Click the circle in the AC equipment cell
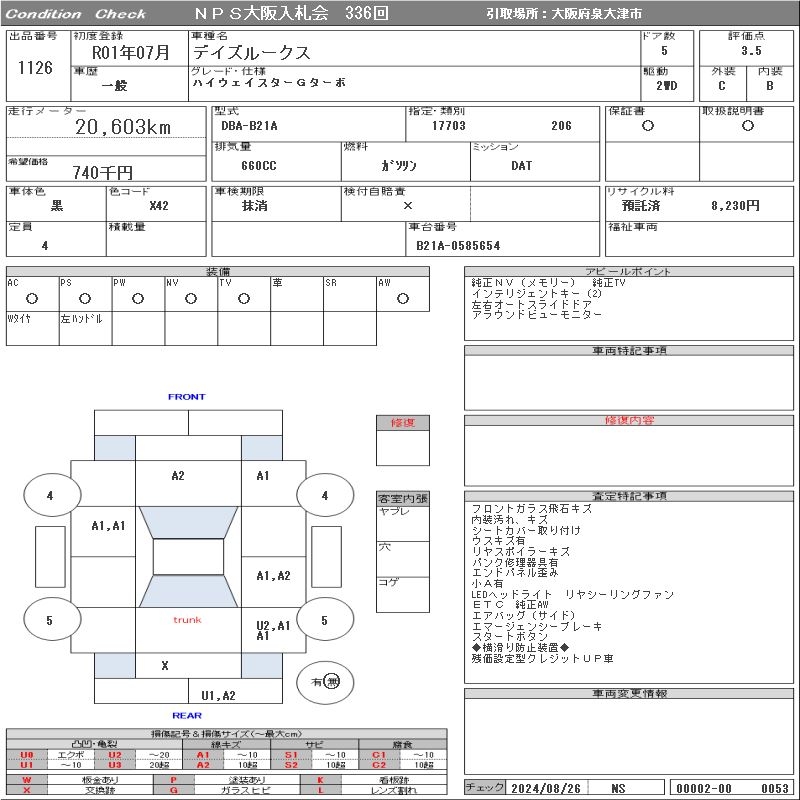 [32, 298]
